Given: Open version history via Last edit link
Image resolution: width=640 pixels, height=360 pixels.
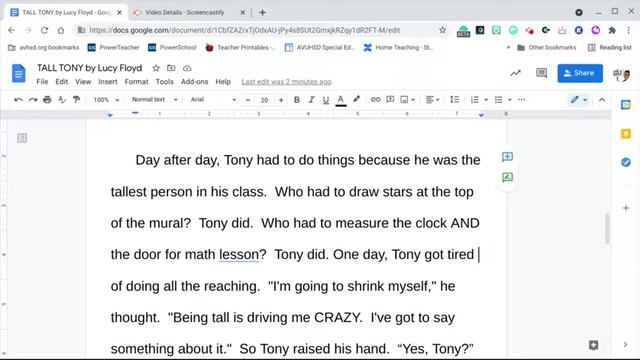Looking at the screenshot, I should click(286, 82).
